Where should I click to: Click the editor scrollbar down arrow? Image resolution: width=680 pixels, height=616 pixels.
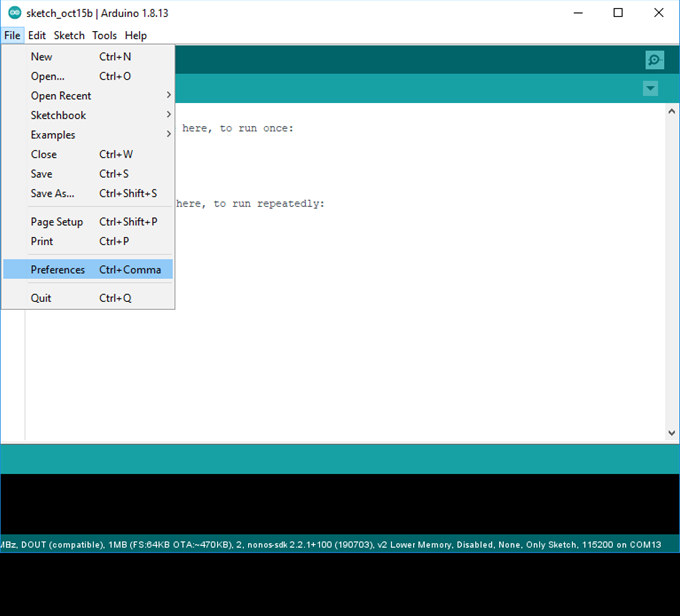pyautogui.click(x=672, y=433)
